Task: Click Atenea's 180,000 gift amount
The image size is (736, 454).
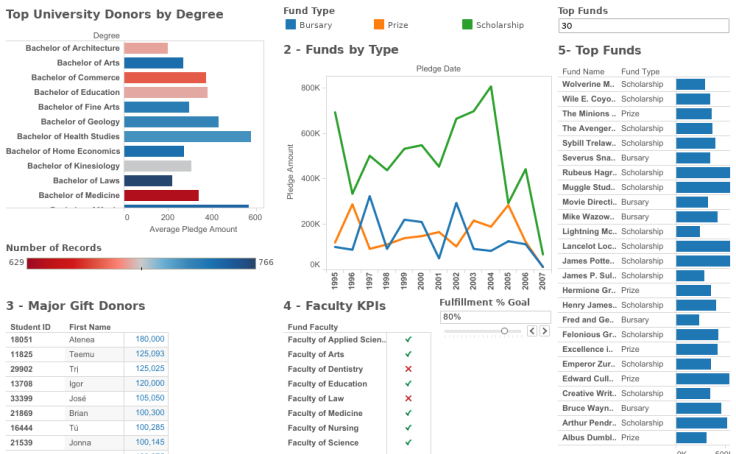Action: click(150, 339)
